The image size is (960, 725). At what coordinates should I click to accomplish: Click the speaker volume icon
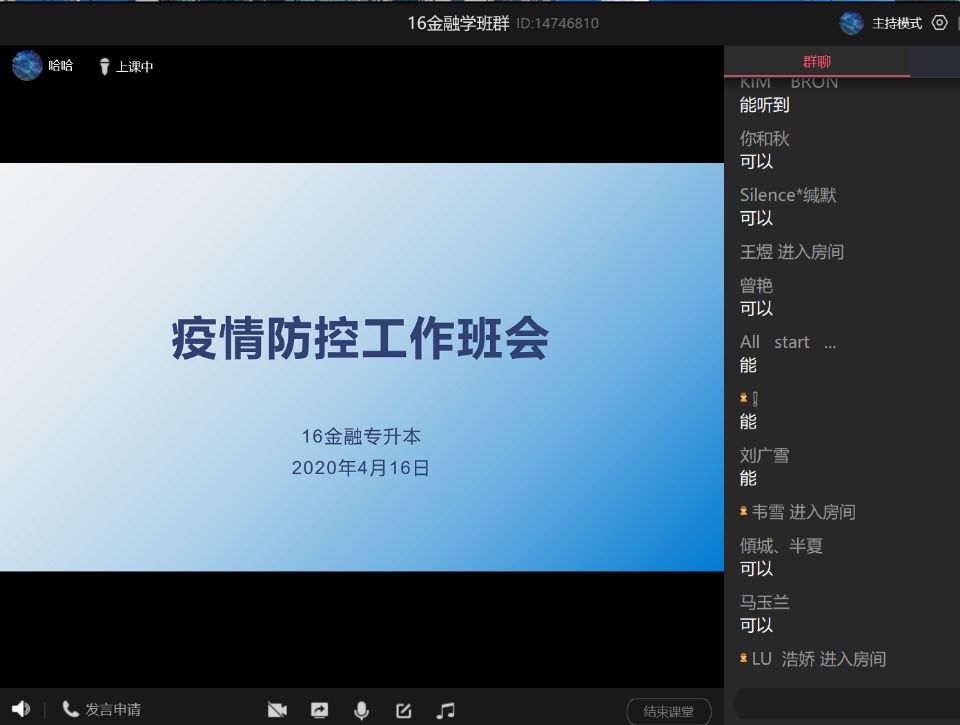click(21, 709)
